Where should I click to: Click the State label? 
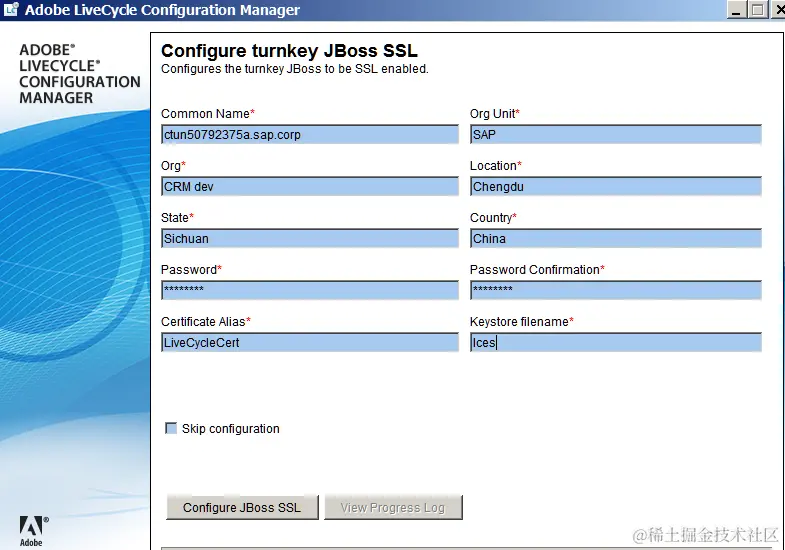click(x=177, y=218)
